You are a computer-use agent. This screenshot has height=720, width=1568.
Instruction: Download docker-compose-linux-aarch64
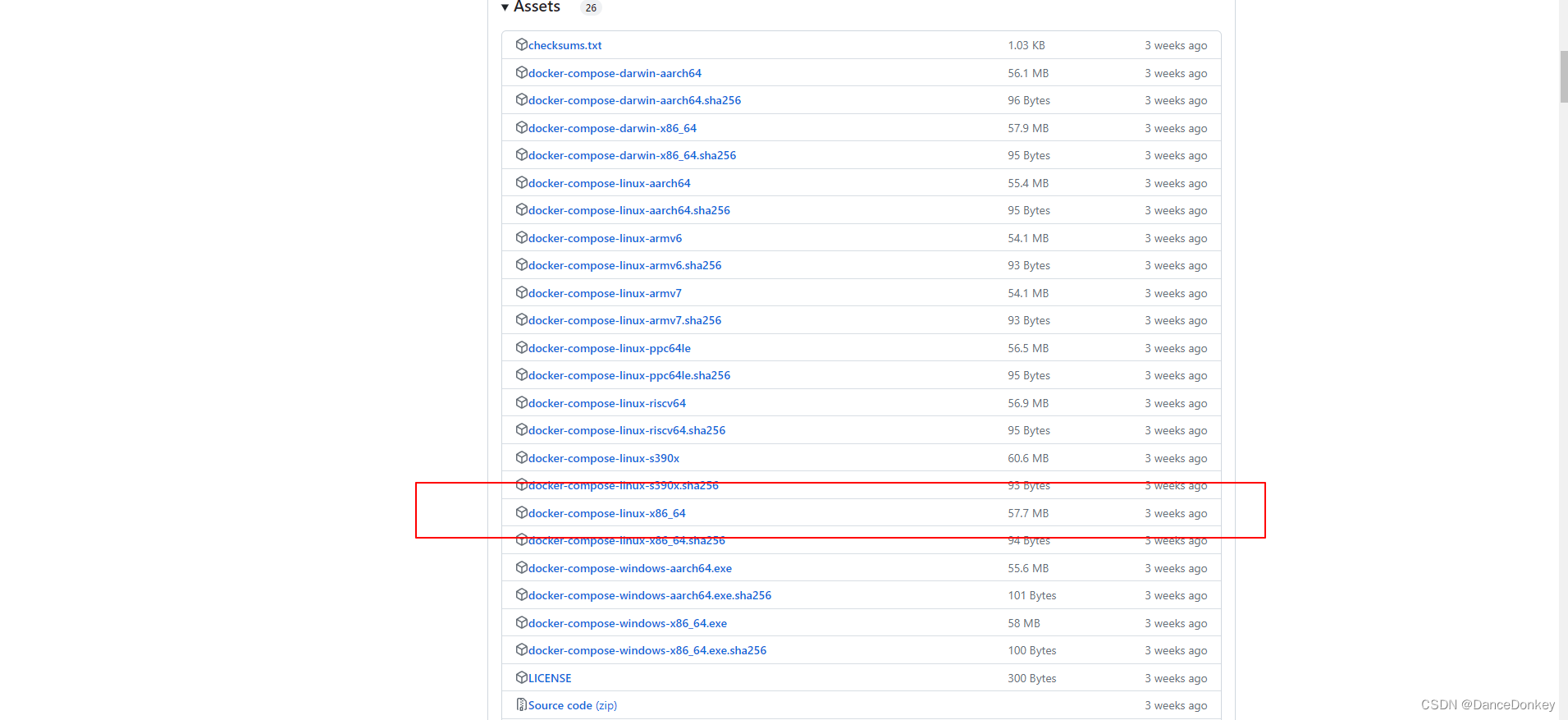pos(609,183)
